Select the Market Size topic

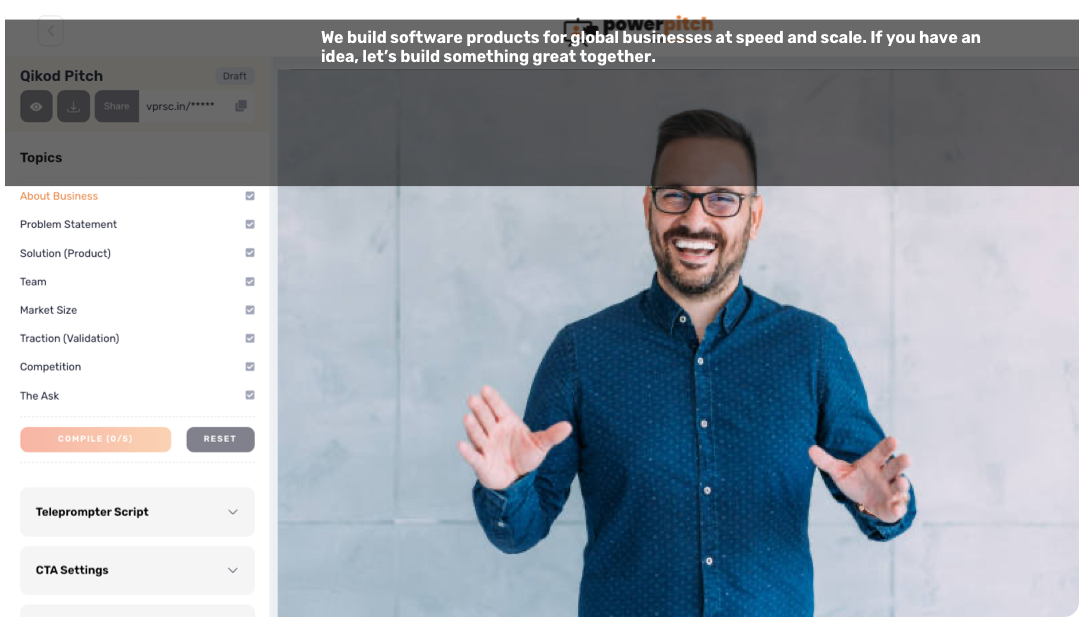[x=48, y=310]
